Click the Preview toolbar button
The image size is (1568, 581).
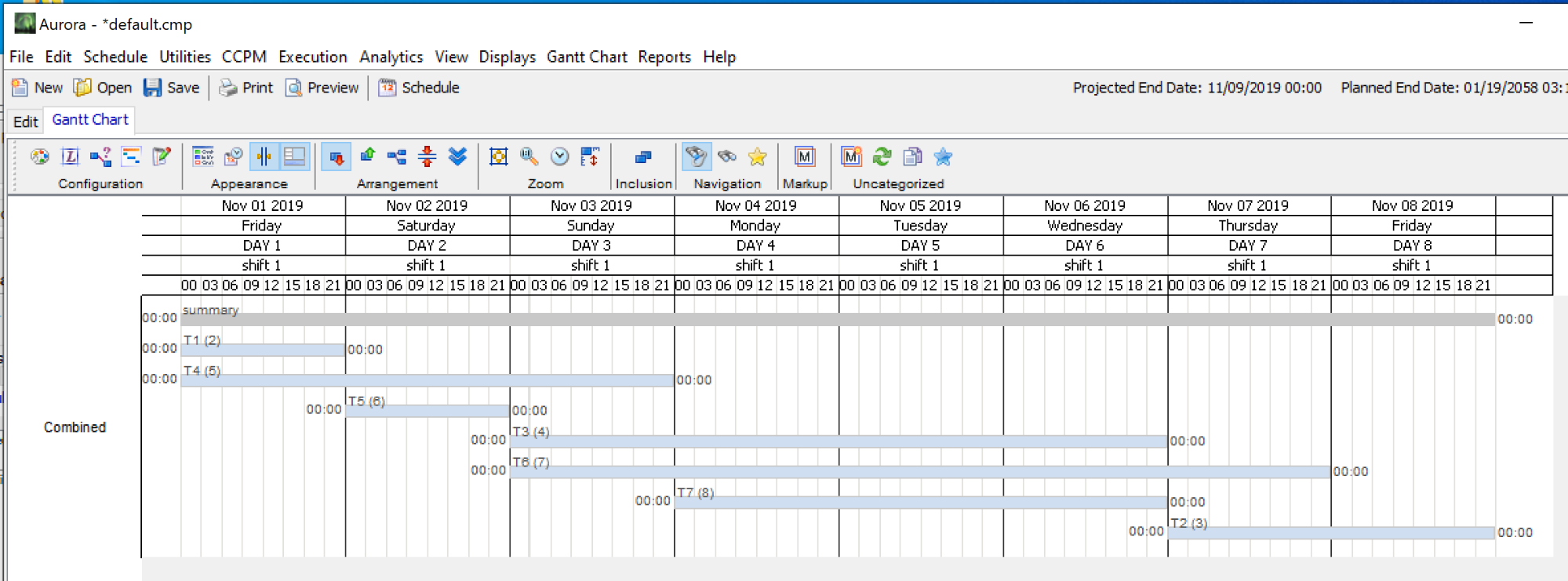click(x=322, y=88)
